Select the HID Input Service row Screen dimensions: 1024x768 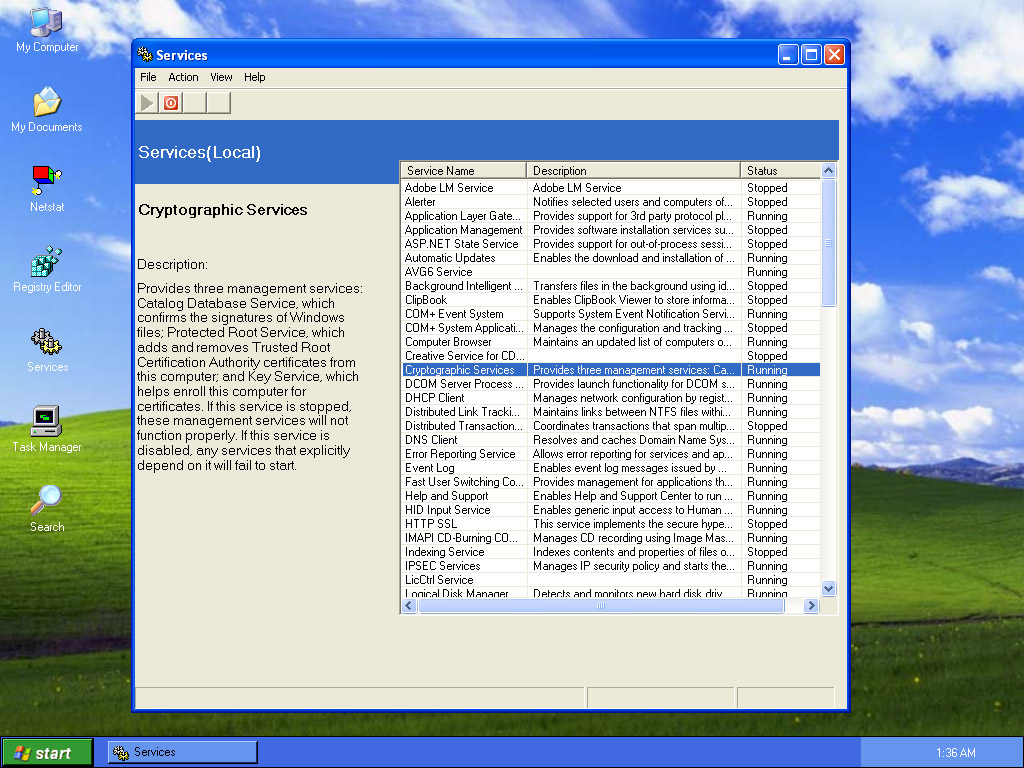tap(611, 510)
